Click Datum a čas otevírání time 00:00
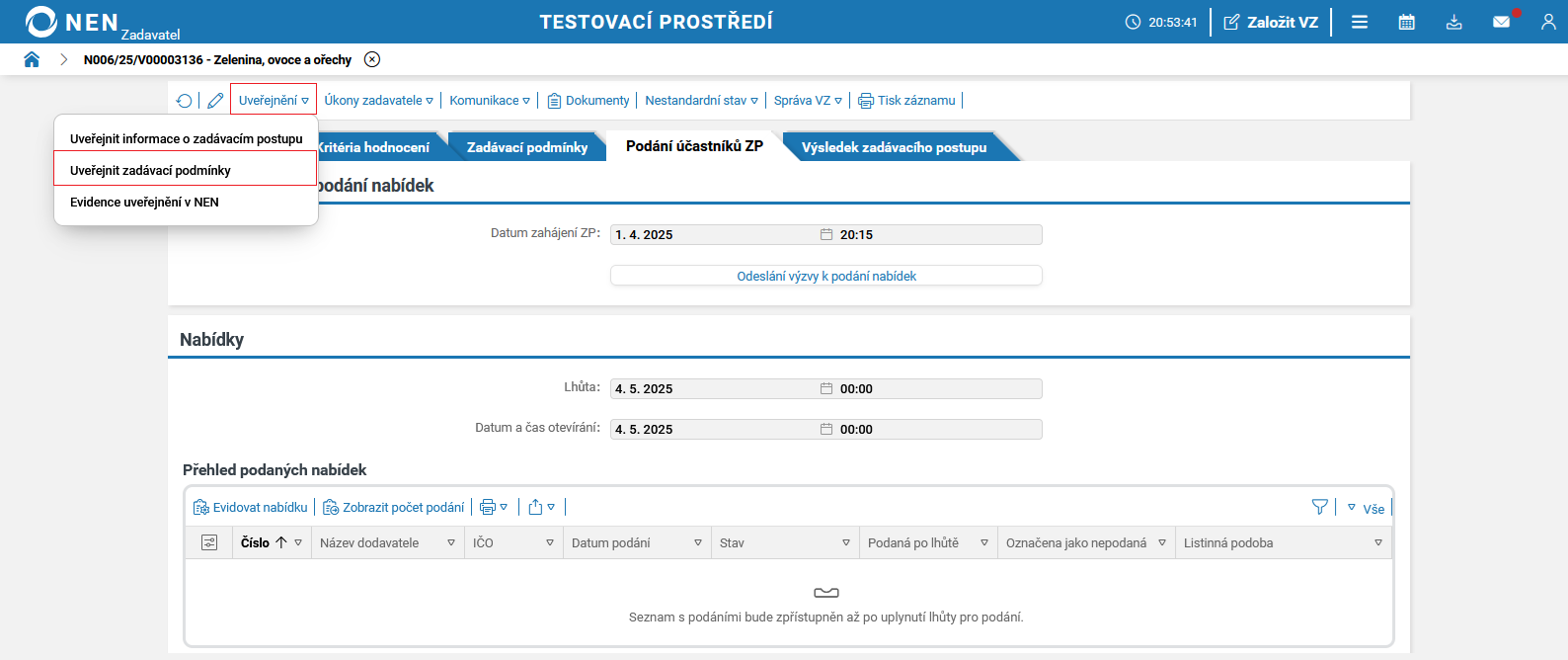The height and width of the screenshot is (660, 1568). tap(939, 429)
